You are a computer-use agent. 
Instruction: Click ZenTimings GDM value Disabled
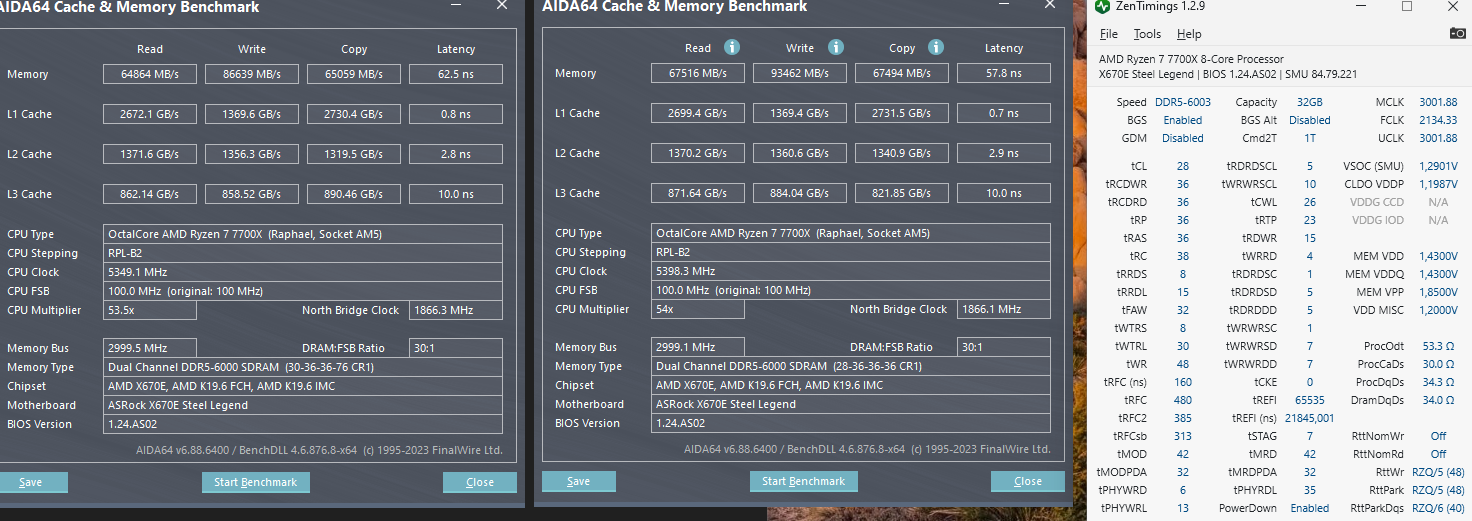[x=1183, y=138]
